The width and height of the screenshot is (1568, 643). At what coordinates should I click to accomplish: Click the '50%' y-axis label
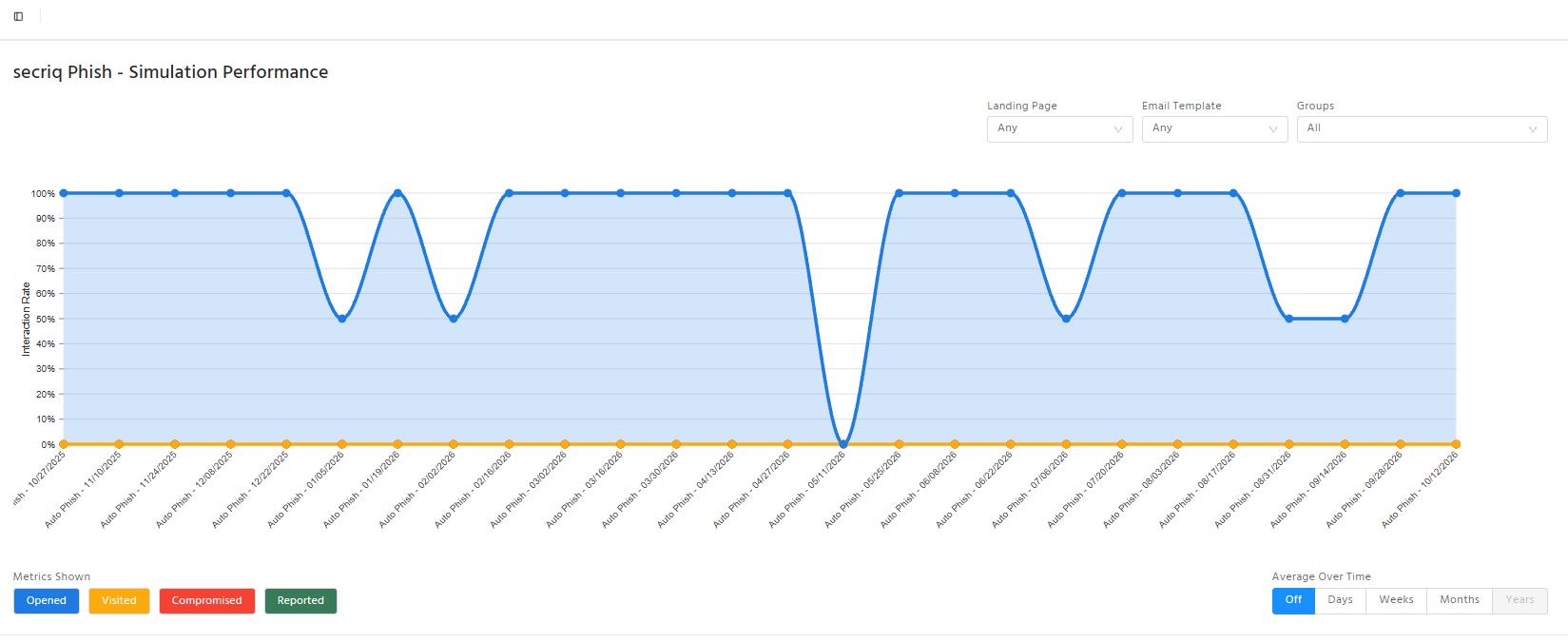46,319
